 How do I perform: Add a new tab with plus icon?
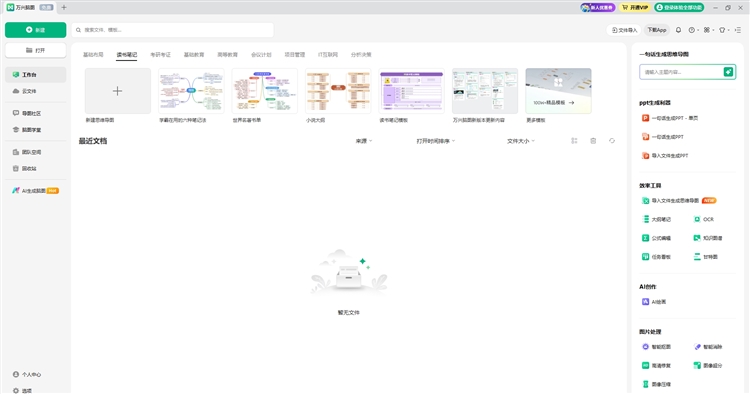click(x=64, y=7)
